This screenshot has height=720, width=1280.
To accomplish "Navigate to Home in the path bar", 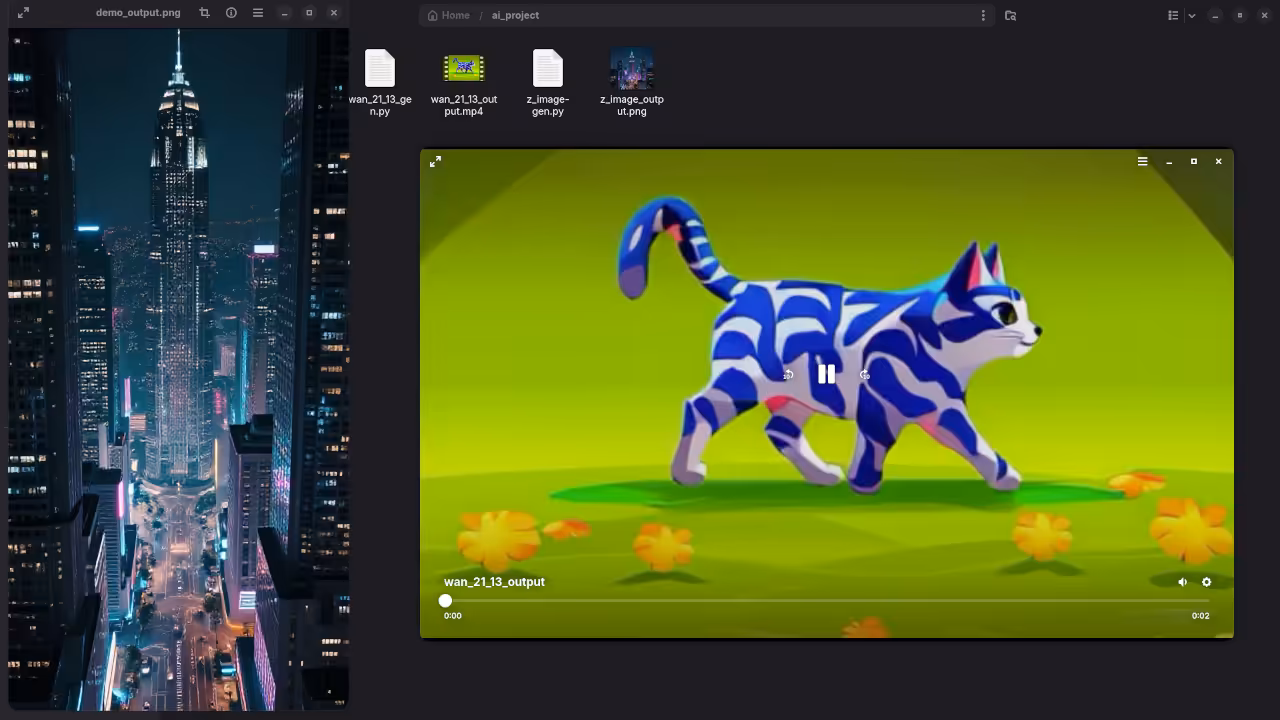I will pyautogui.click(x=448, y=15).
